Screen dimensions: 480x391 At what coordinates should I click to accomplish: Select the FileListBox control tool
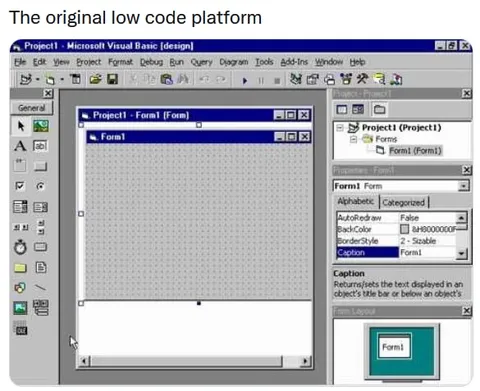pos(41,267)
